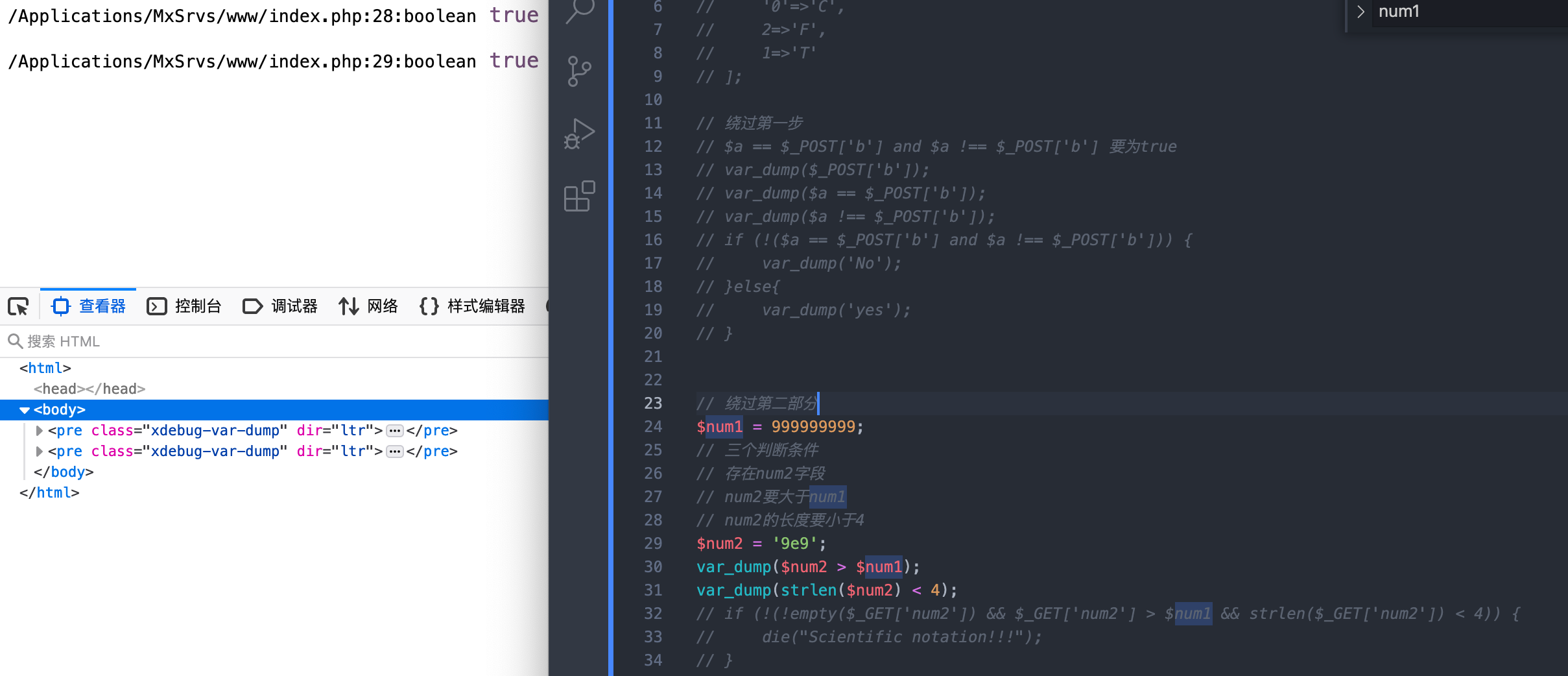Switch to the 调试器 debugger tab

280,306
